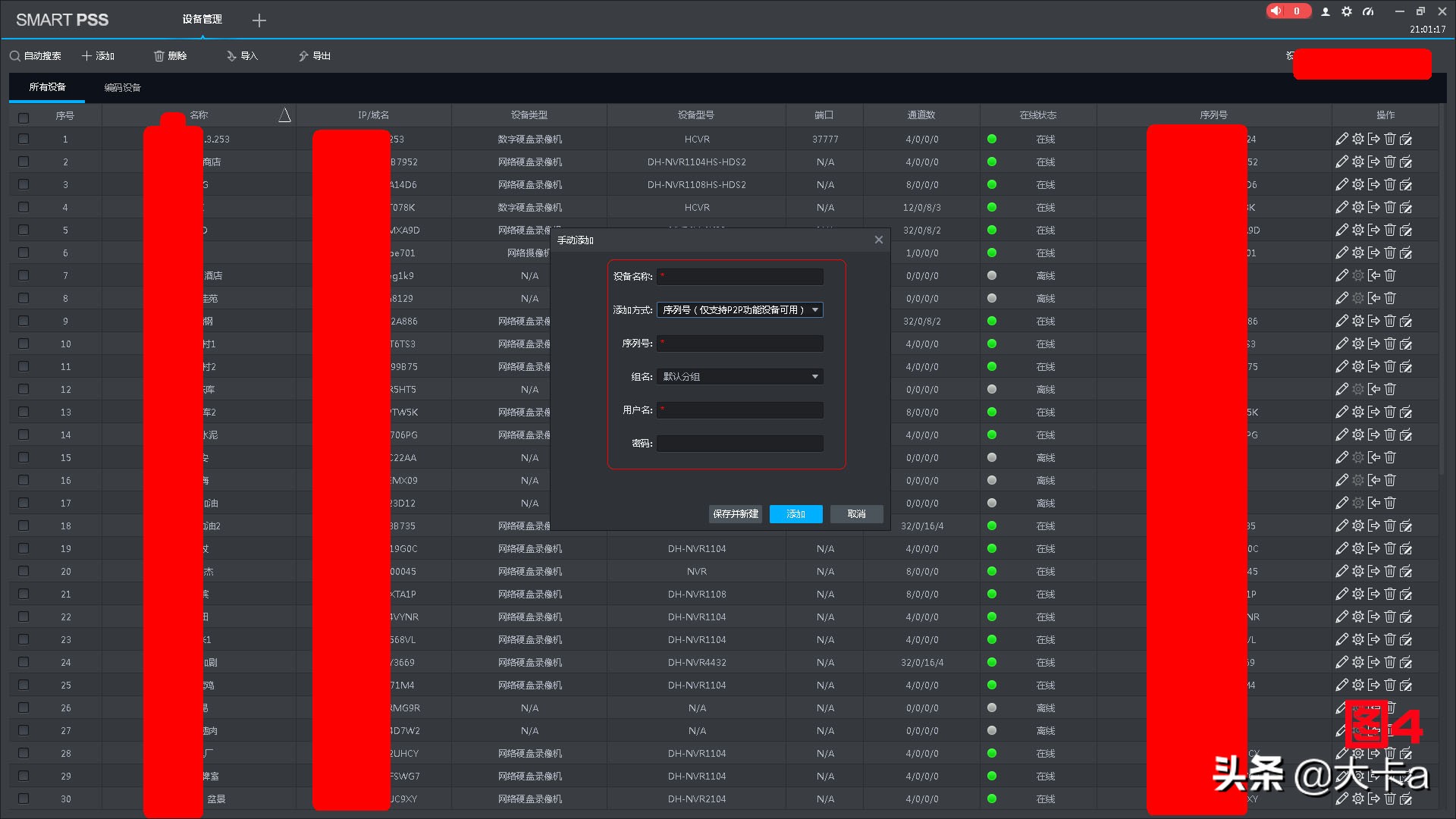The image size is (1456, 819).
Task: Log out device in row 19
Action: point(1373,548)
